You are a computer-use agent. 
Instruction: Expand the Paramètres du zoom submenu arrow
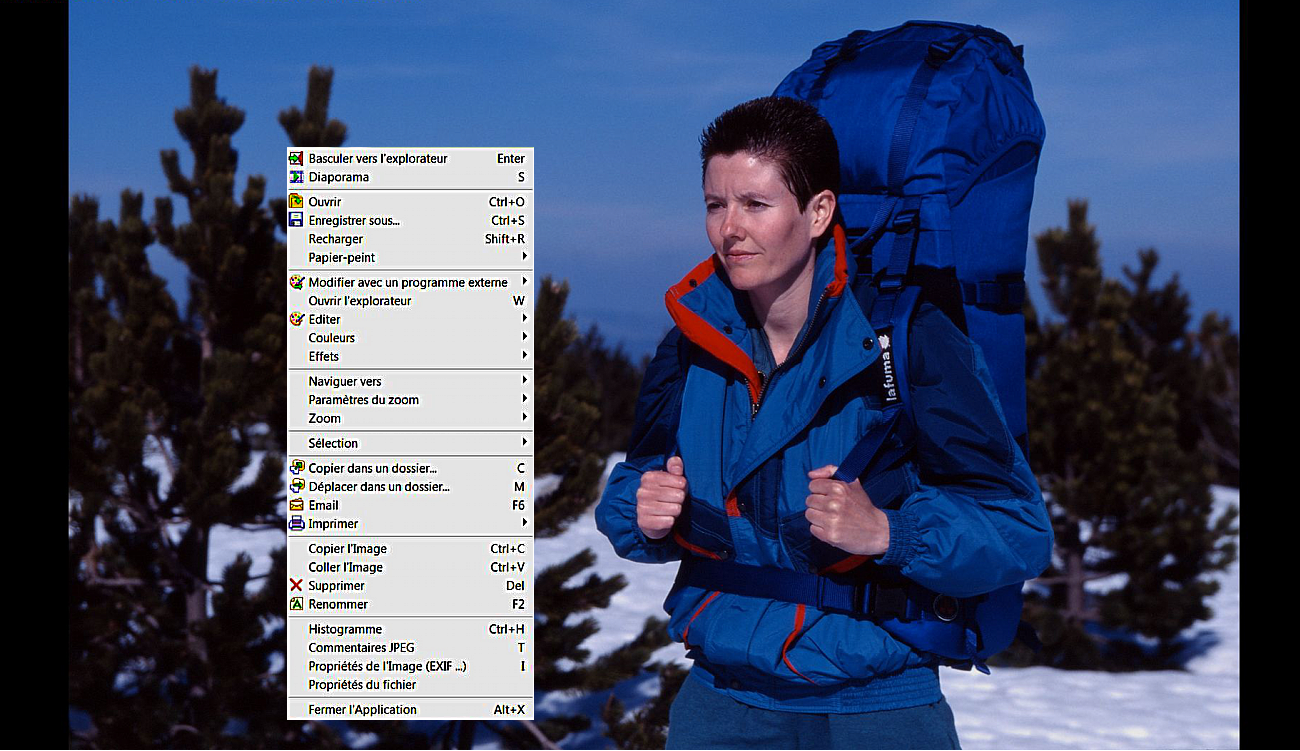(524, 400)
